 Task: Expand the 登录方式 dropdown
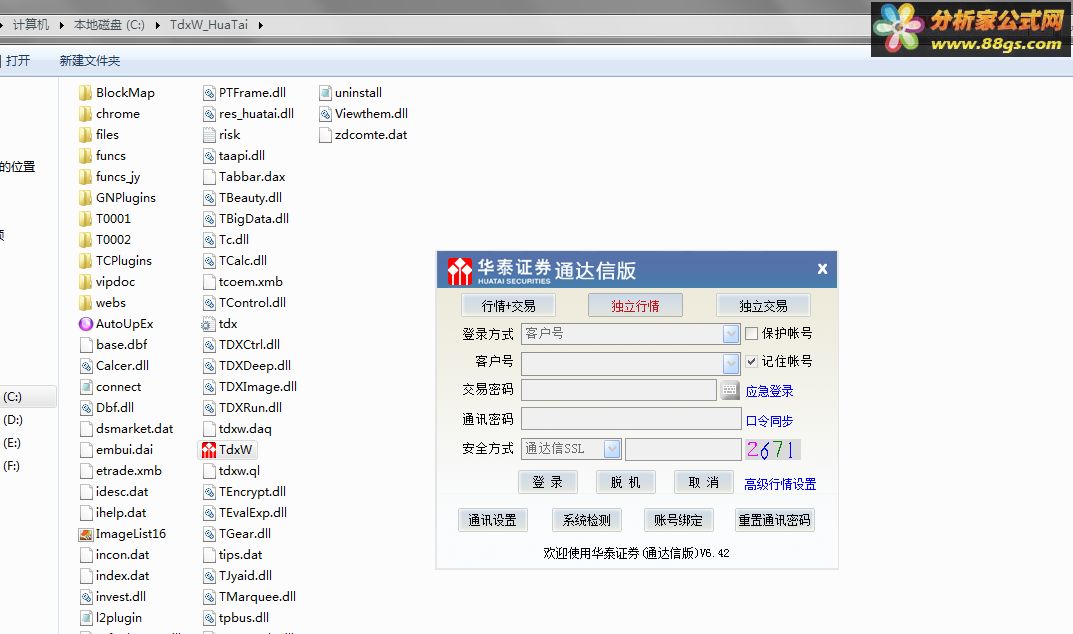pyautogui.click(x=731, y=333)
